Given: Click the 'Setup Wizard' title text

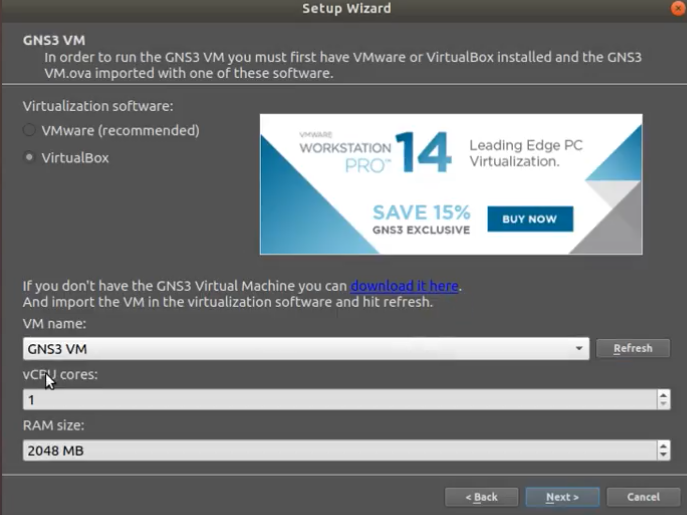Looking at the screenshot, I should (x=347, y=8).
